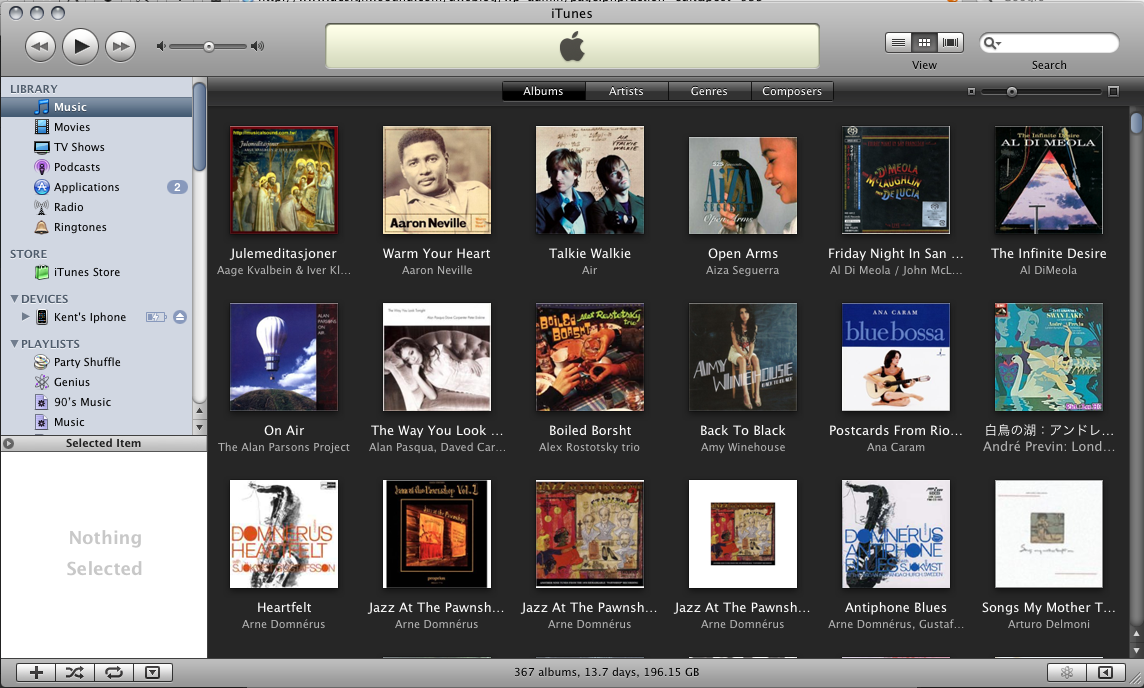Open the iTunes Store
This screenshot has height=688, width=1144.
click(96, 272)
